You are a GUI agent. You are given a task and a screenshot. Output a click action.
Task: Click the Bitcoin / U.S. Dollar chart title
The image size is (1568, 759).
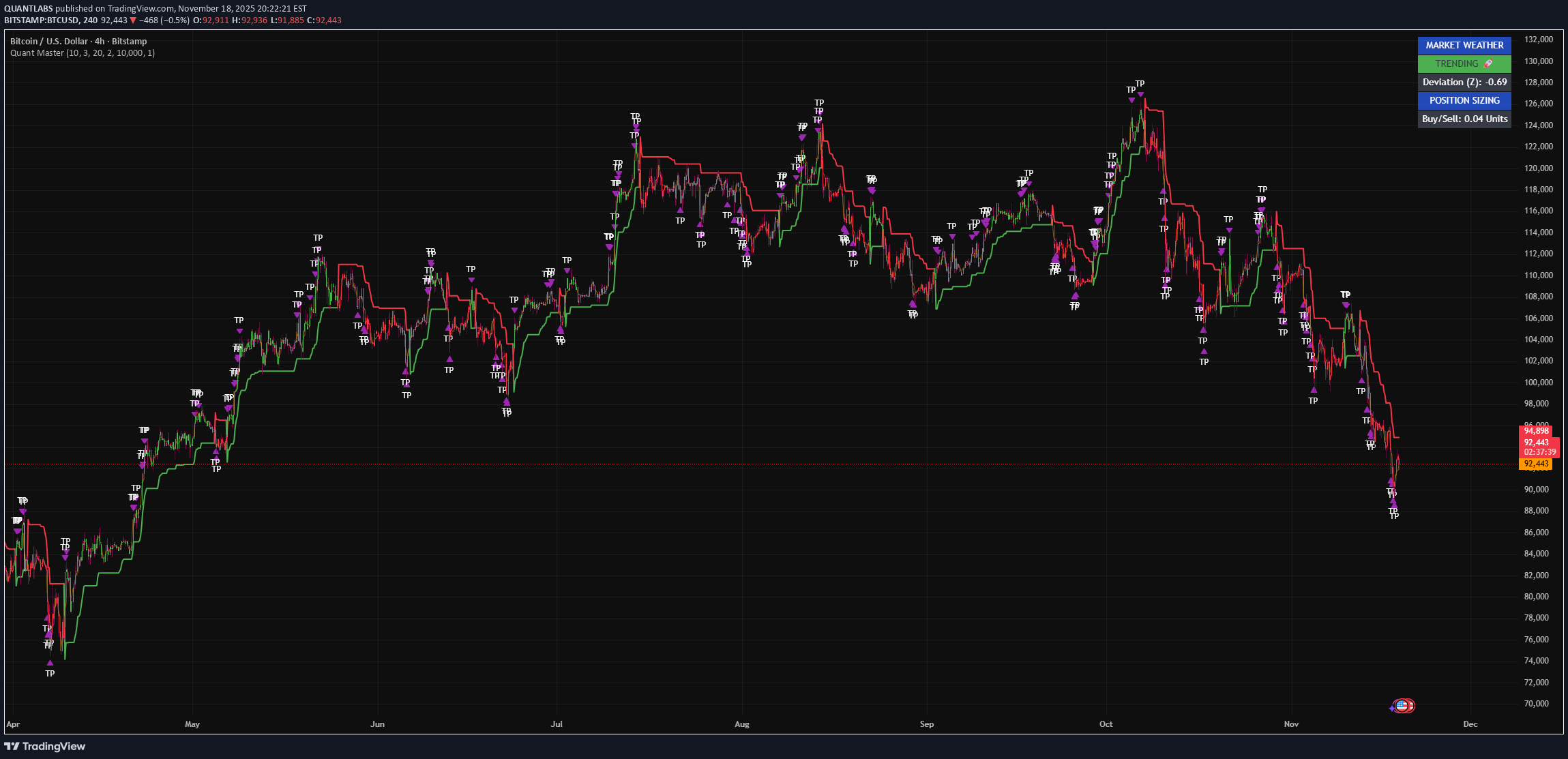coord(78,42)
